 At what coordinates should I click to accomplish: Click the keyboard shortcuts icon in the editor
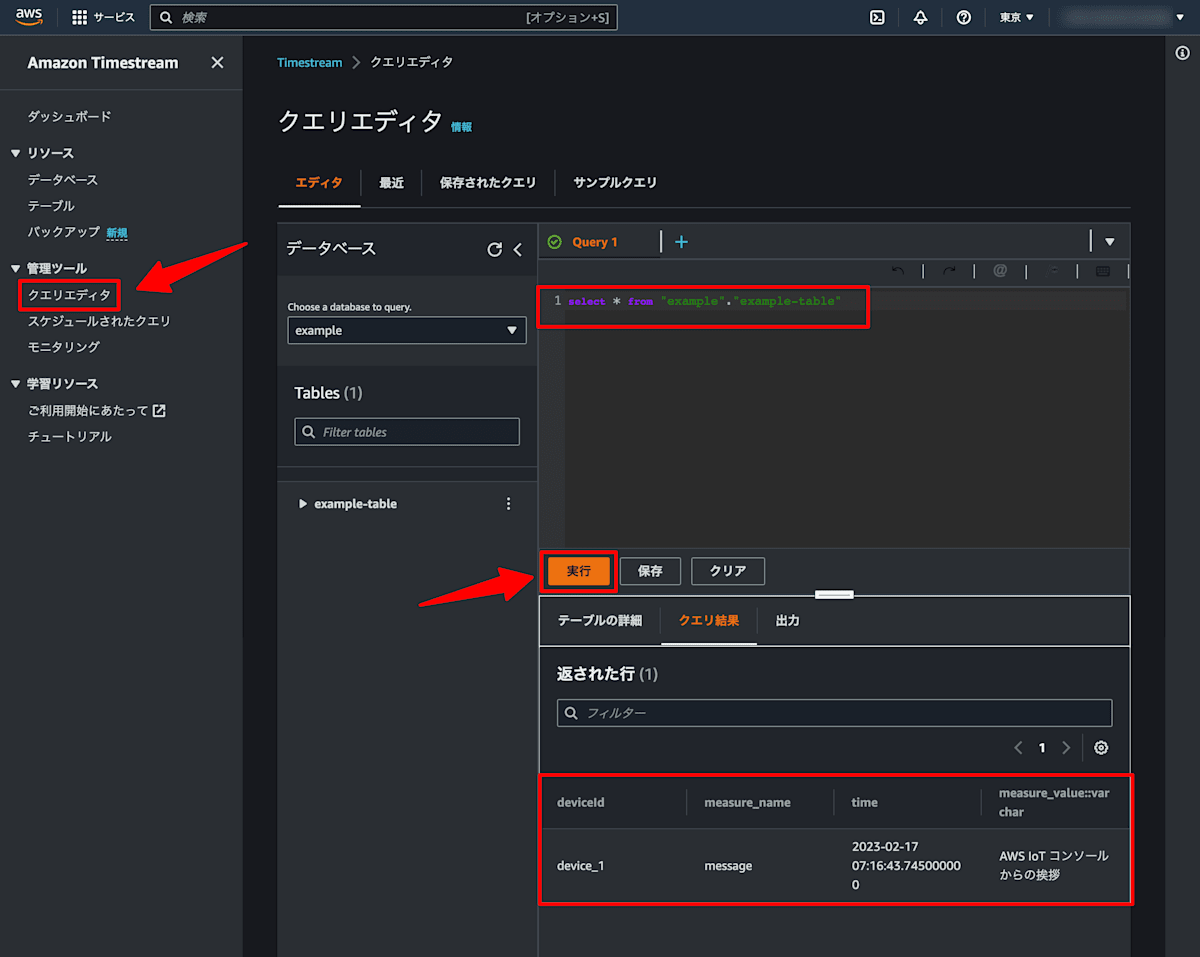click(1103, 271)
